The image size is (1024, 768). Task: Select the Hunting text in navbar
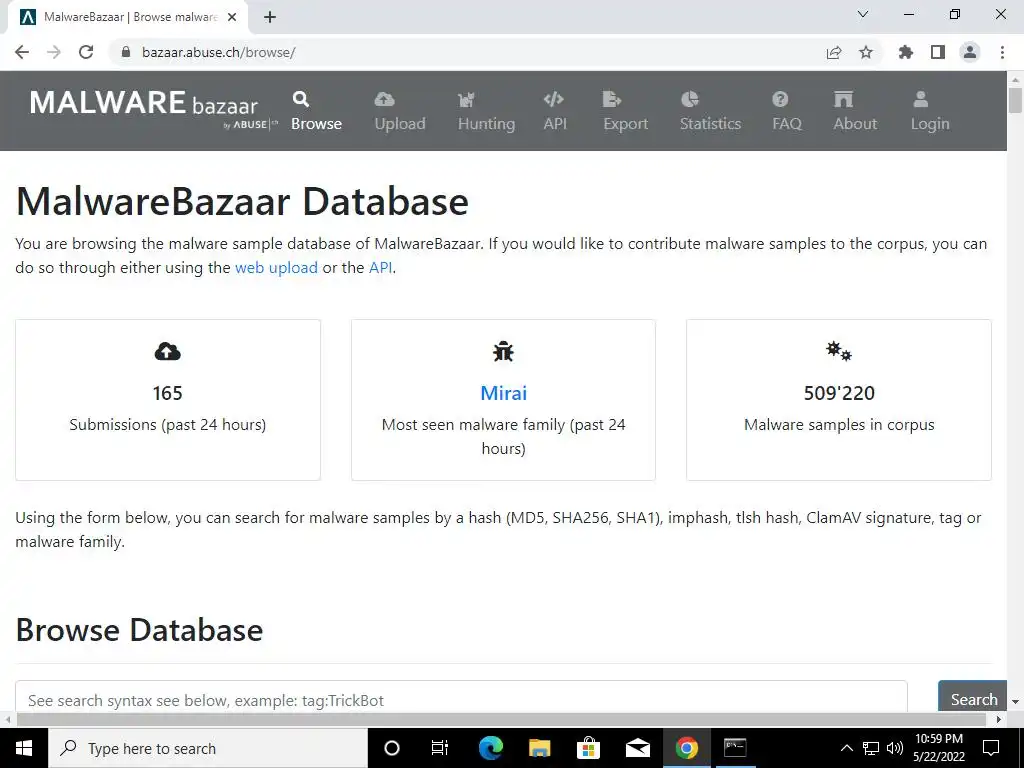point(487,124)
